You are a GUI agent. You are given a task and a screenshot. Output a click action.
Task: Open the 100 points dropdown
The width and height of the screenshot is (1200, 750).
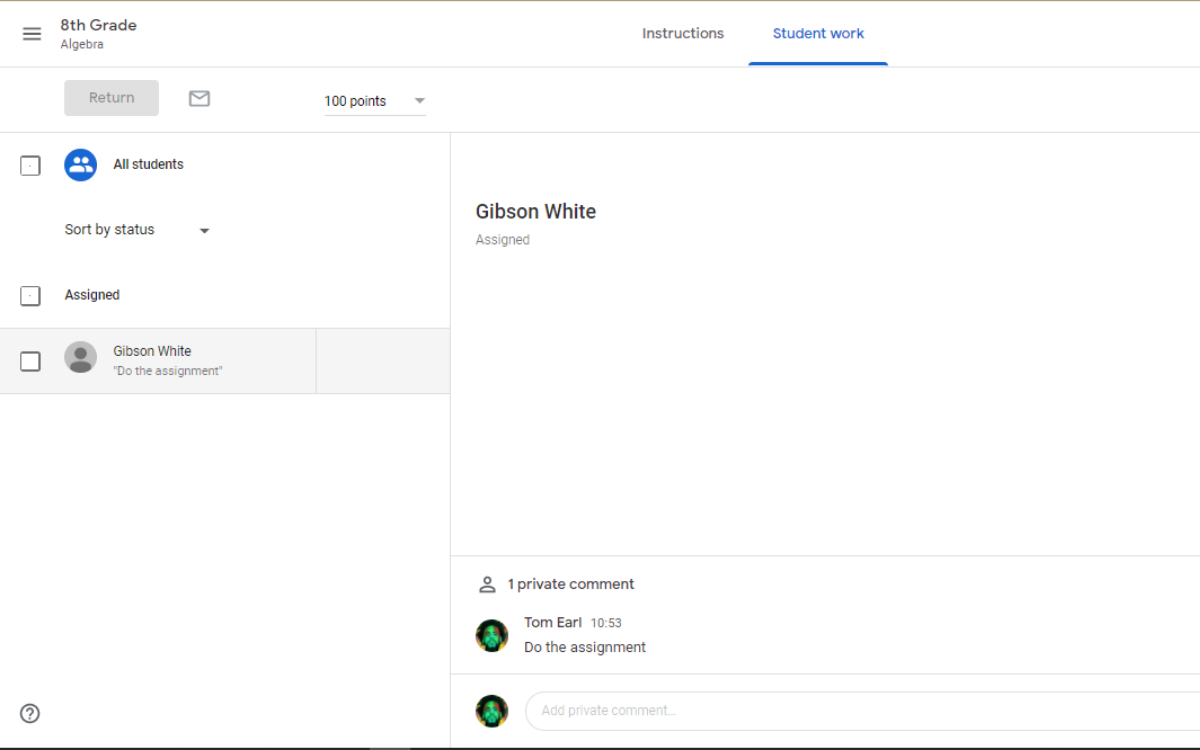[375, 101]
